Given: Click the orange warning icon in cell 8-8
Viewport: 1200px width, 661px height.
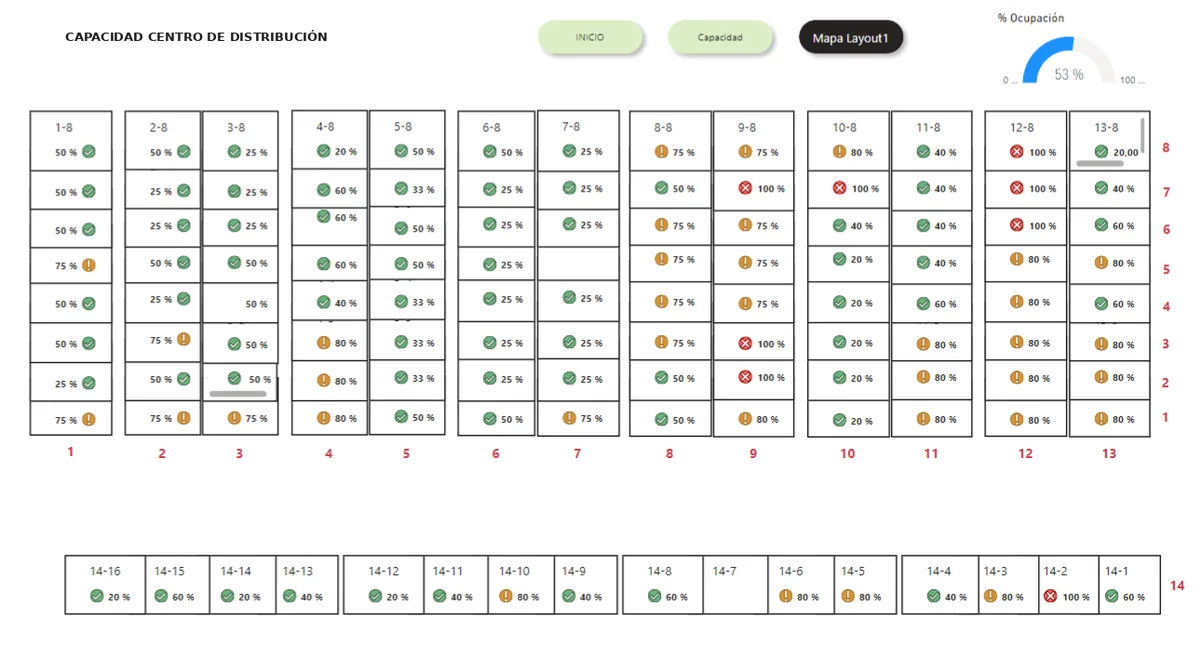Looking at the screenshot, I should tap(661, 152).
